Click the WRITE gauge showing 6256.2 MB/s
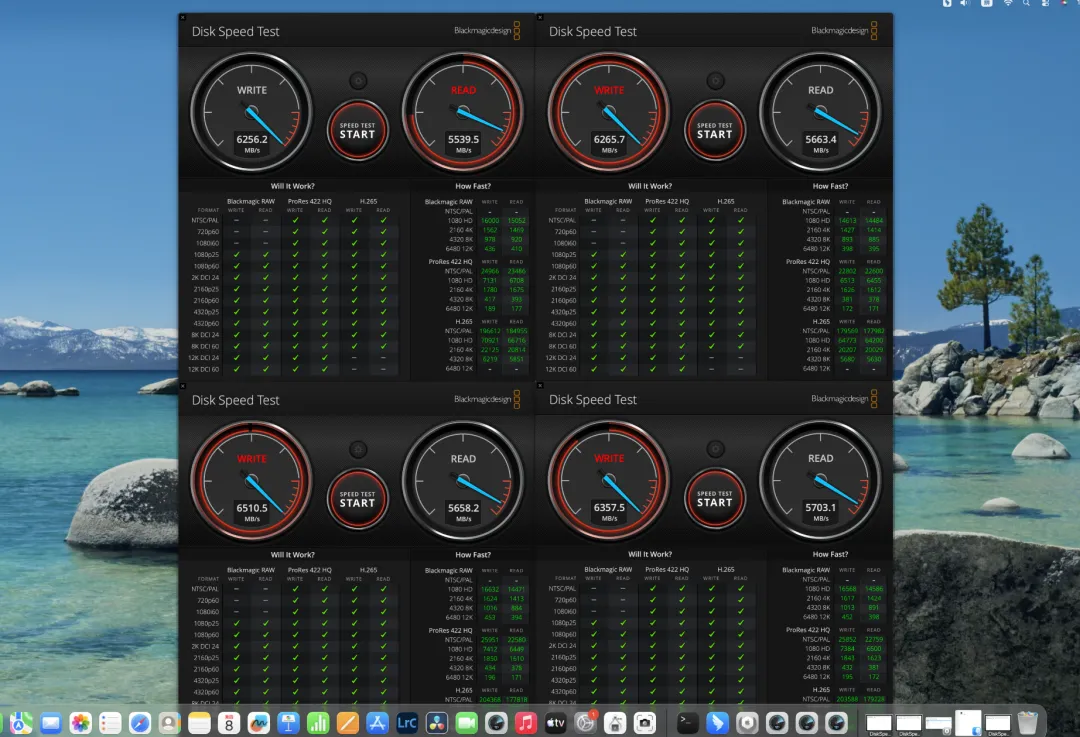 pos(251,113)
